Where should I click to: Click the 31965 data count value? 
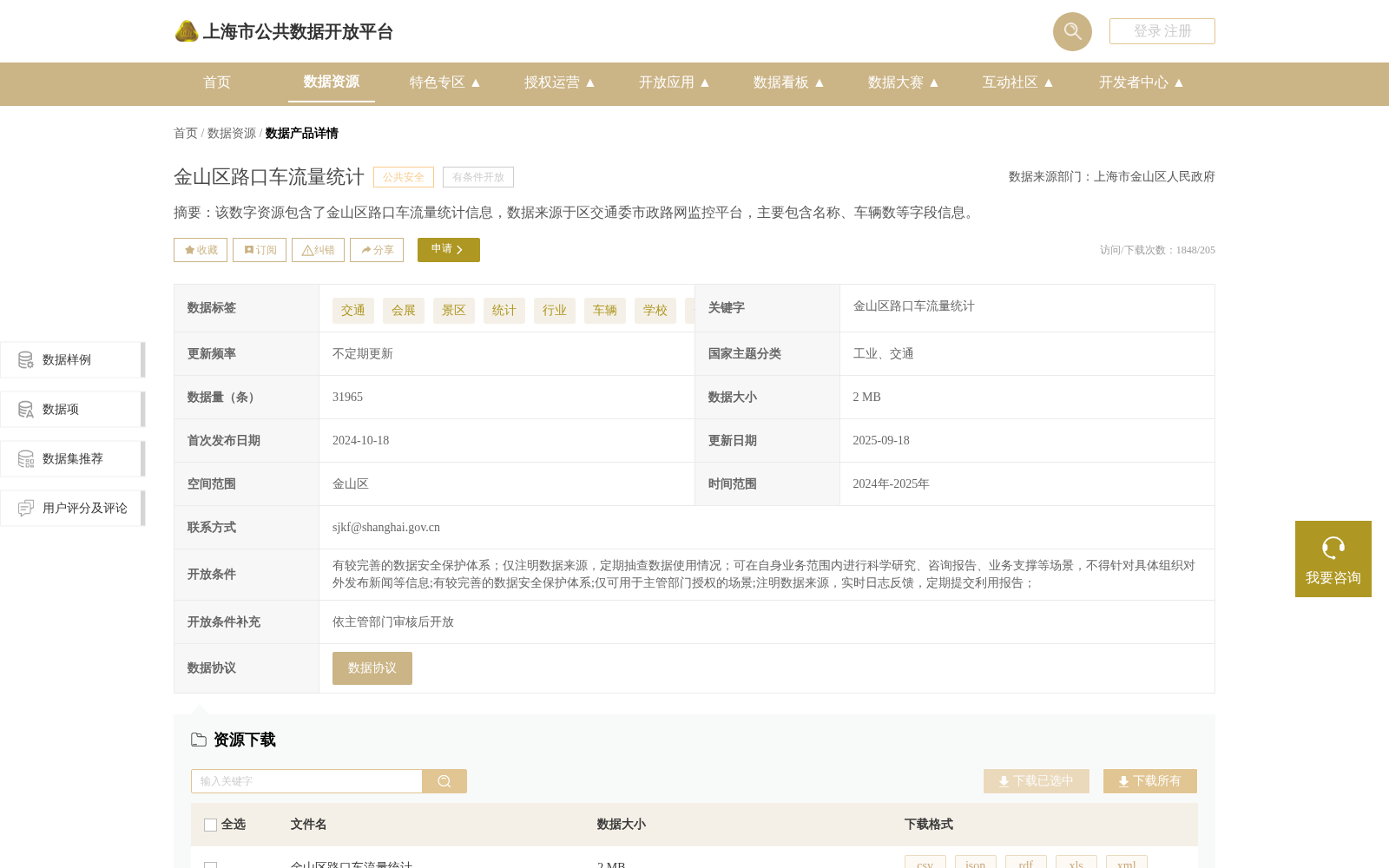pyautogui.click(x=348, y=398)
